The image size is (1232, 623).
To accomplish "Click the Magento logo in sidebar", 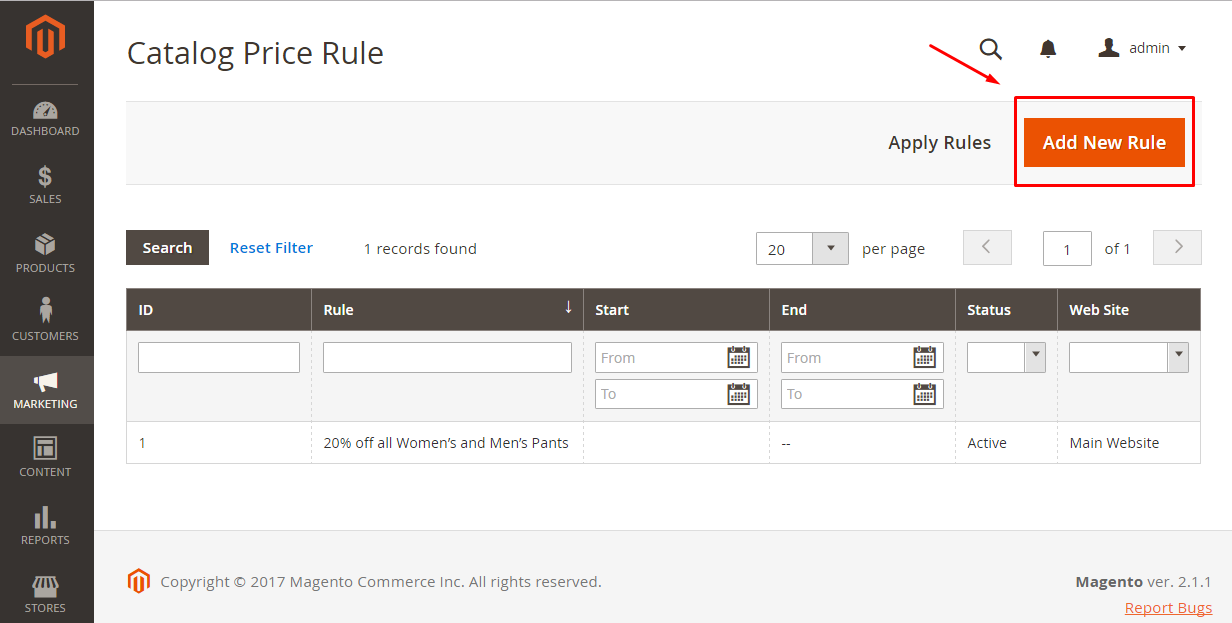I will click(x=45, y=39).
